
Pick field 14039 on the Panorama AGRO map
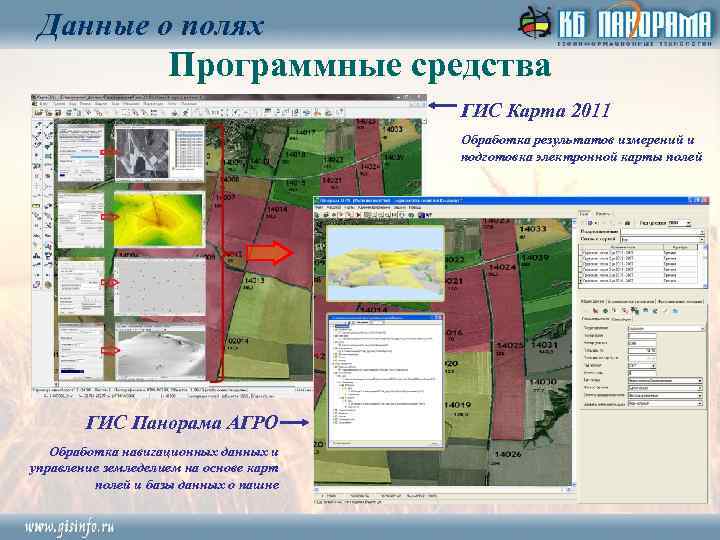coord(535,257)
